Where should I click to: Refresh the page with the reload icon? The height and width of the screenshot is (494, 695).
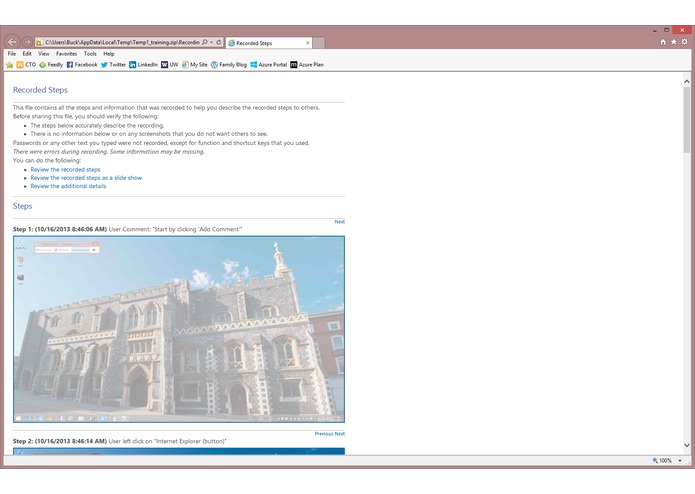[x=219, y=43]
